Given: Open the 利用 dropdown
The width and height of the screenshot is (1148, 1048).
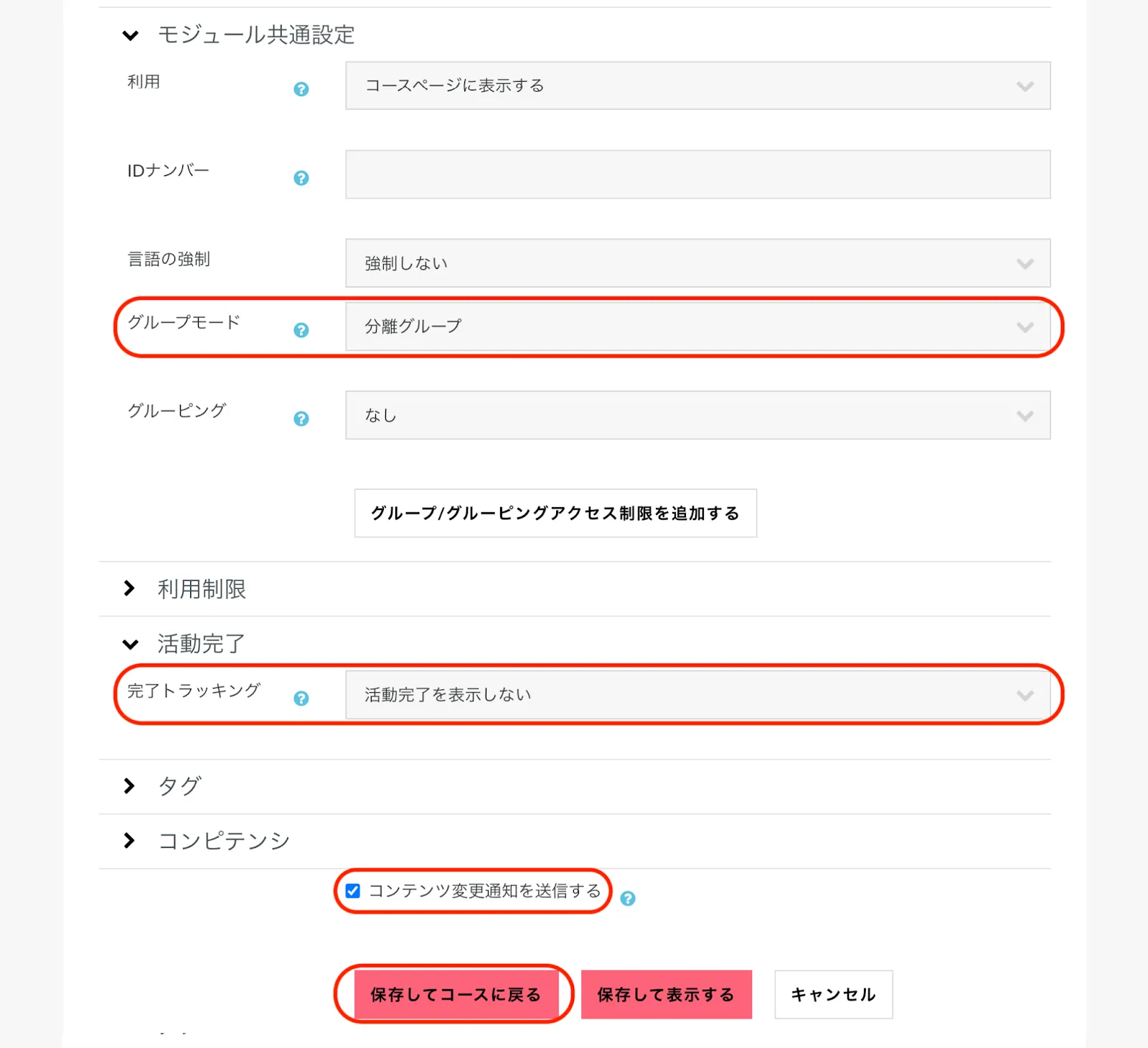Looking at the screenshot, I should coord(697,86).
